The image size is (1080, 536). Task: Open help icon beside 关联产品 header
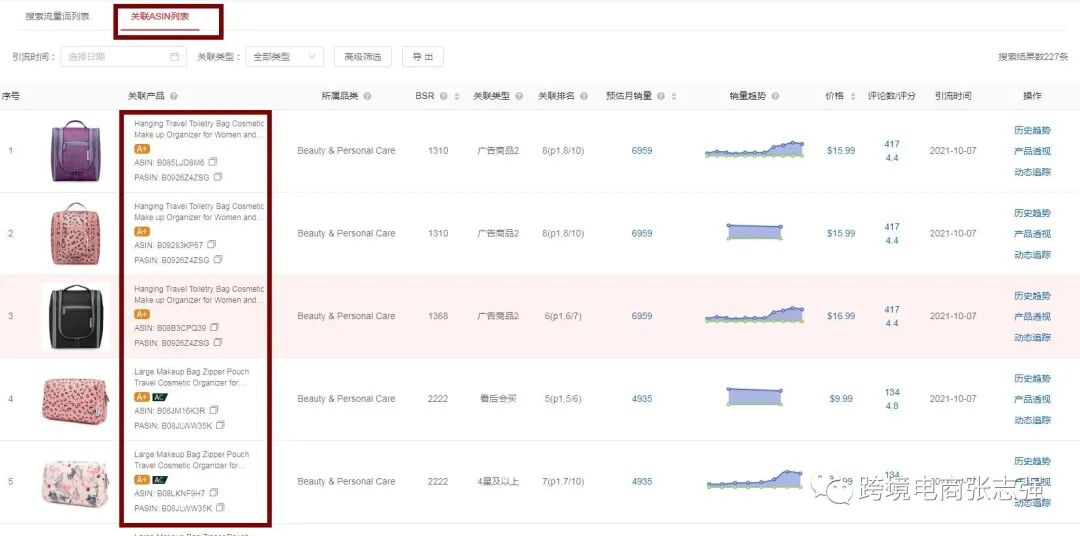tap(174, 96)
